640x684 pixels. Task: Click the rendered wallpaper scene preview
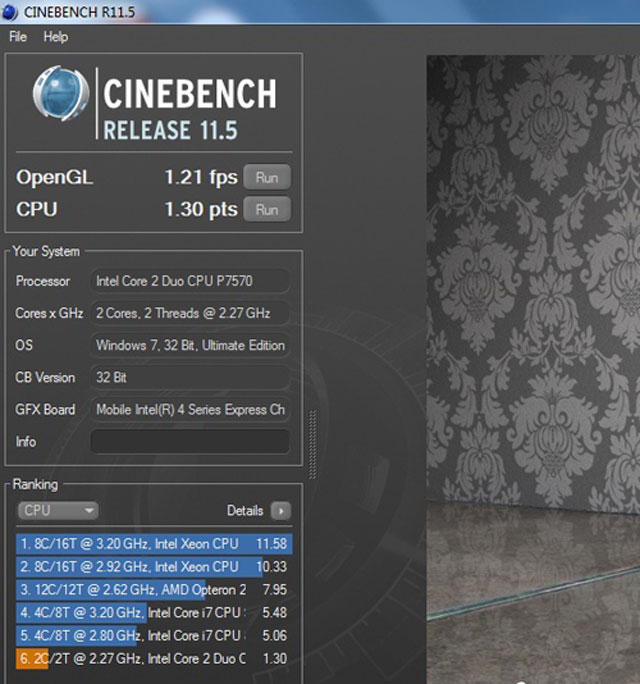pos(533,369)
